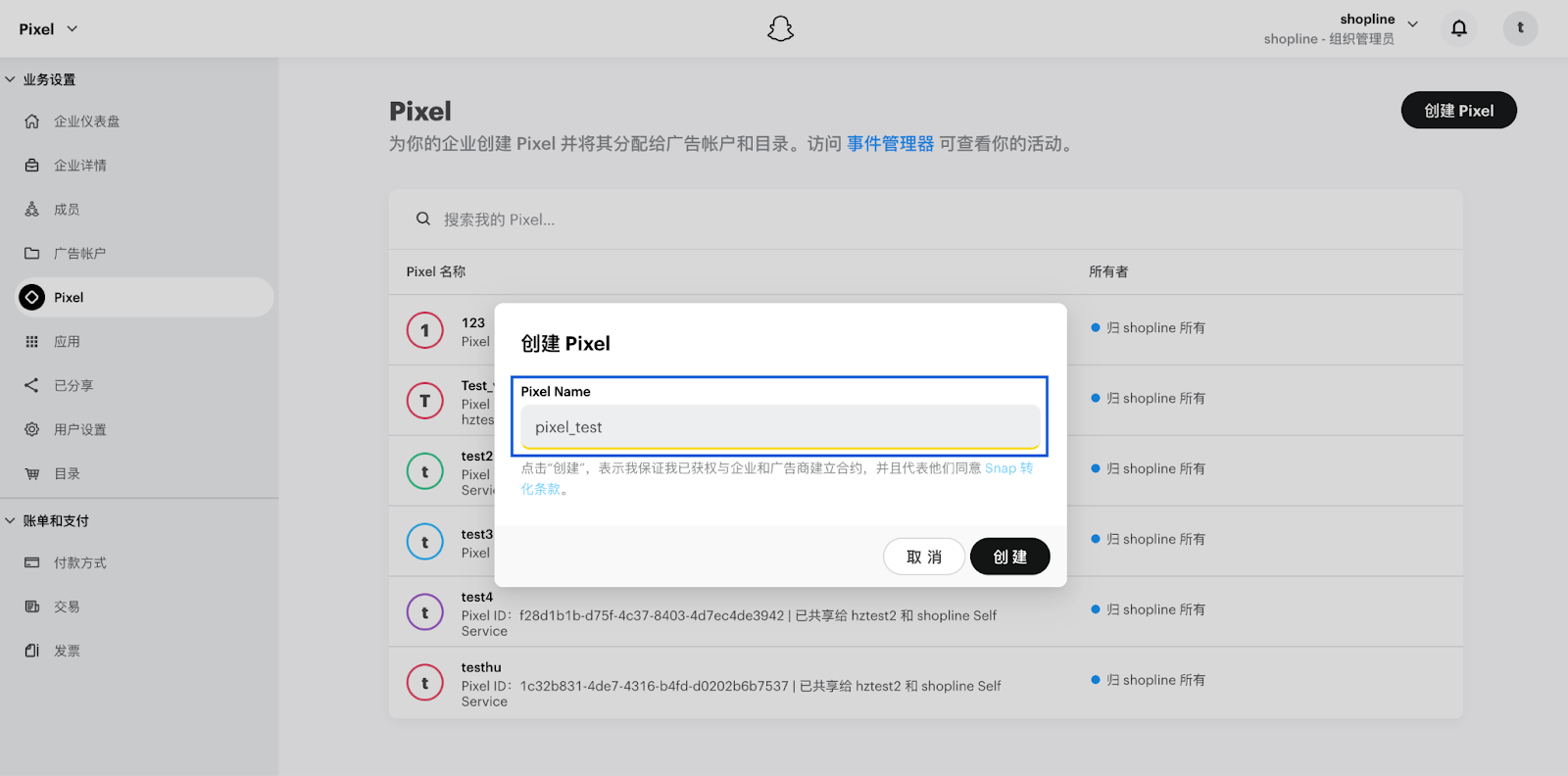Open the 事件管理器 link

tap(890, 144)
